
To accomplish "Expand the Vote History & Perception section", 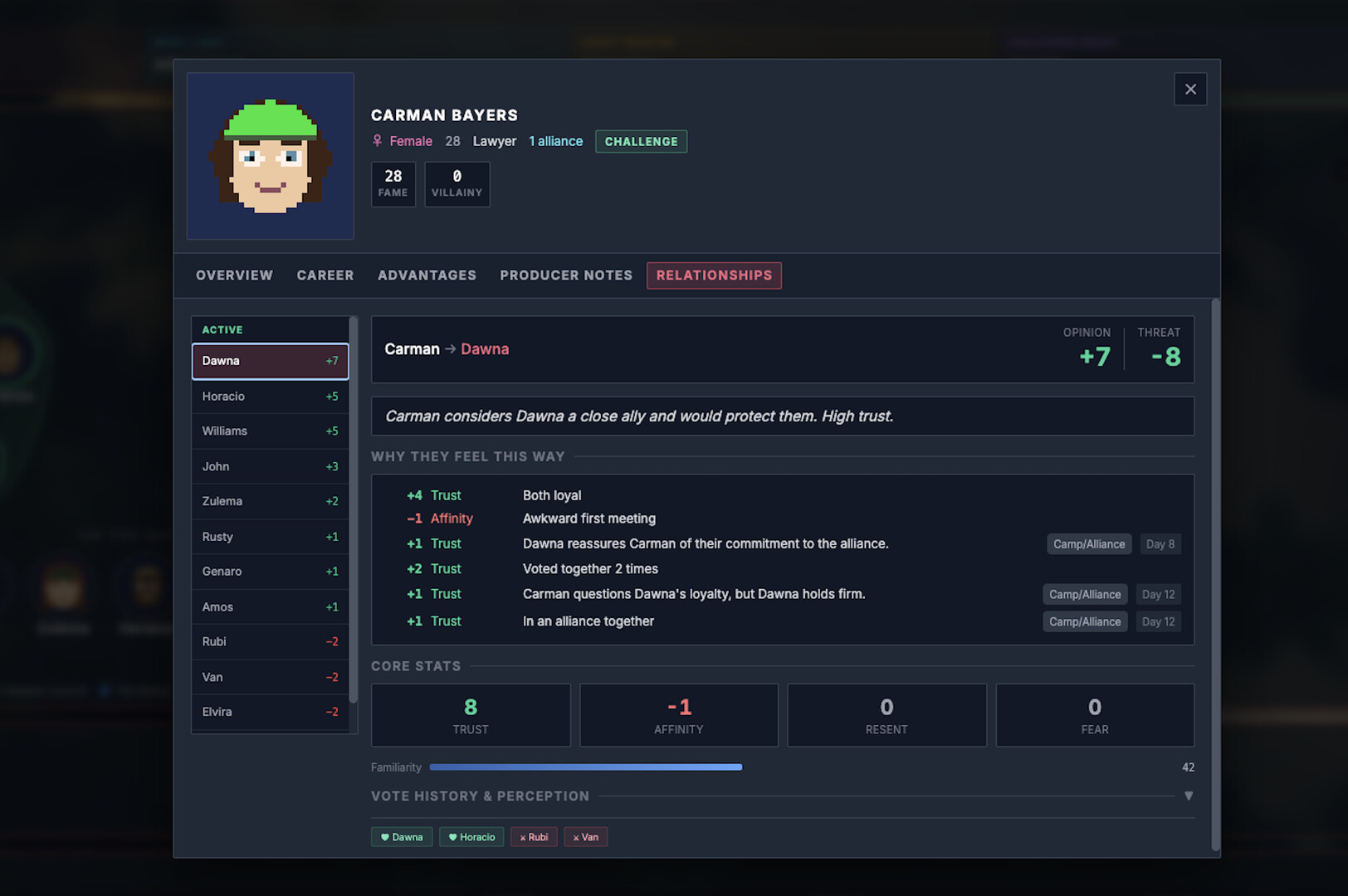I will 1188,795.
